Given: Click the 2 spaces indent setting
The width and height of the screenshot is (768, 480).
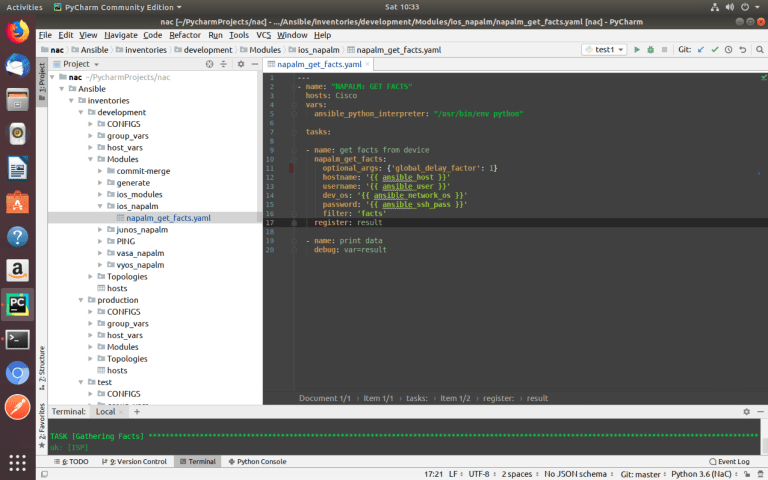Looking at the screenshot, I should click(519, 474).
